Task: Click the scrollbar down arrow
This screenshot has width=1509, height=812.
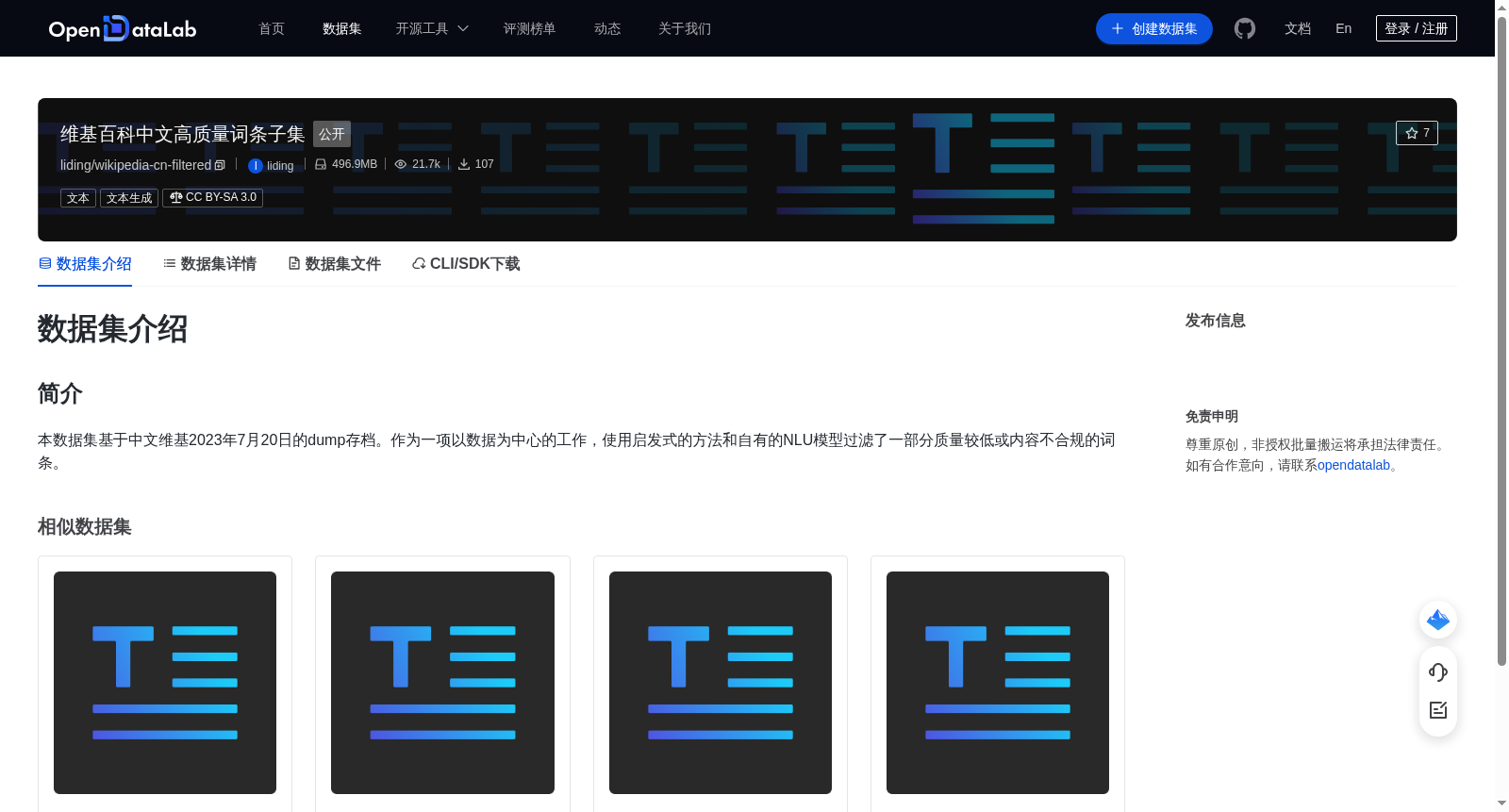Action: pyautogui.click(x=1501, y=804)
